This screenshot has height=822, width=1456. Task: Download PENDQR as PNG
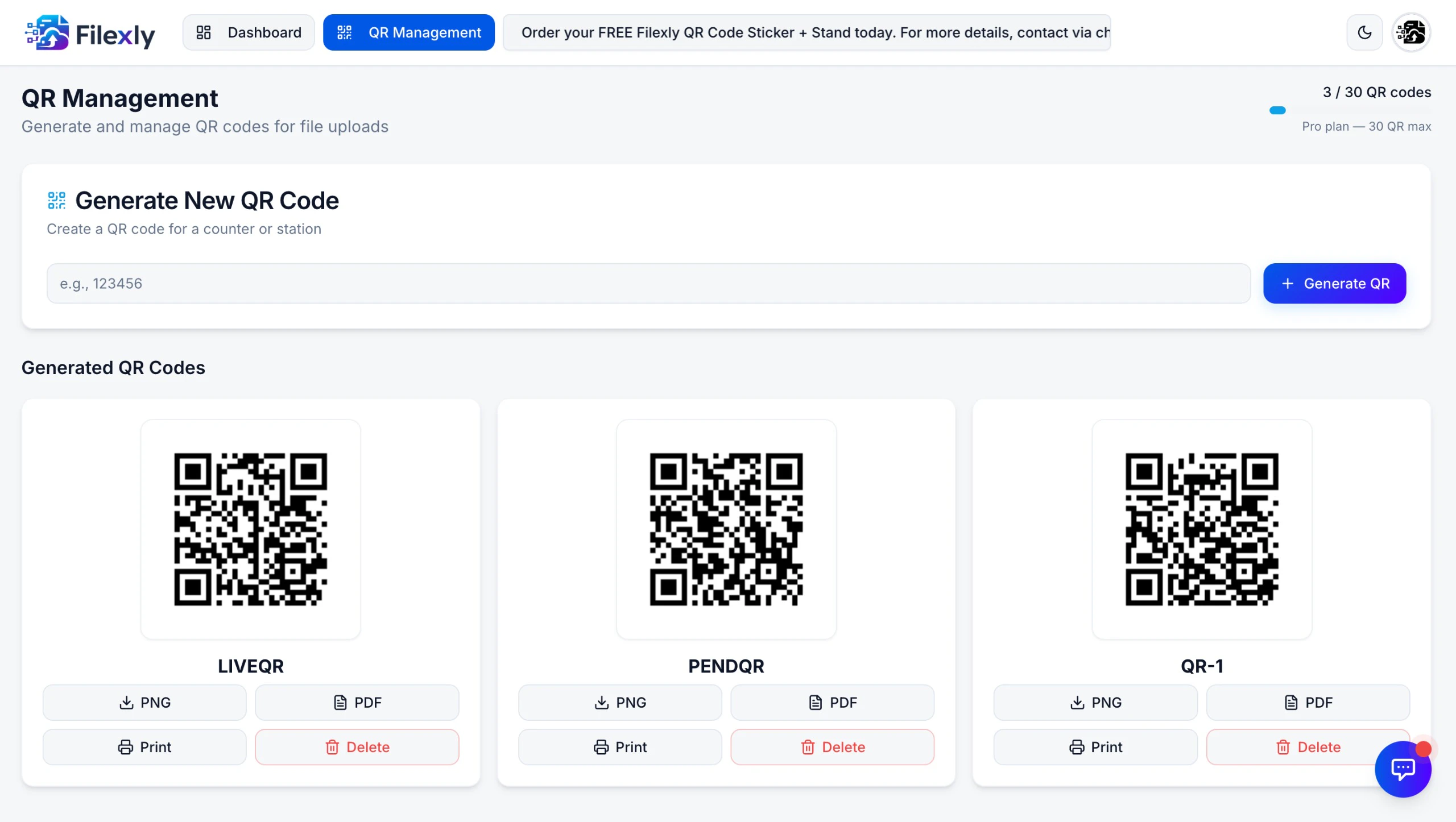coord(620,702)
